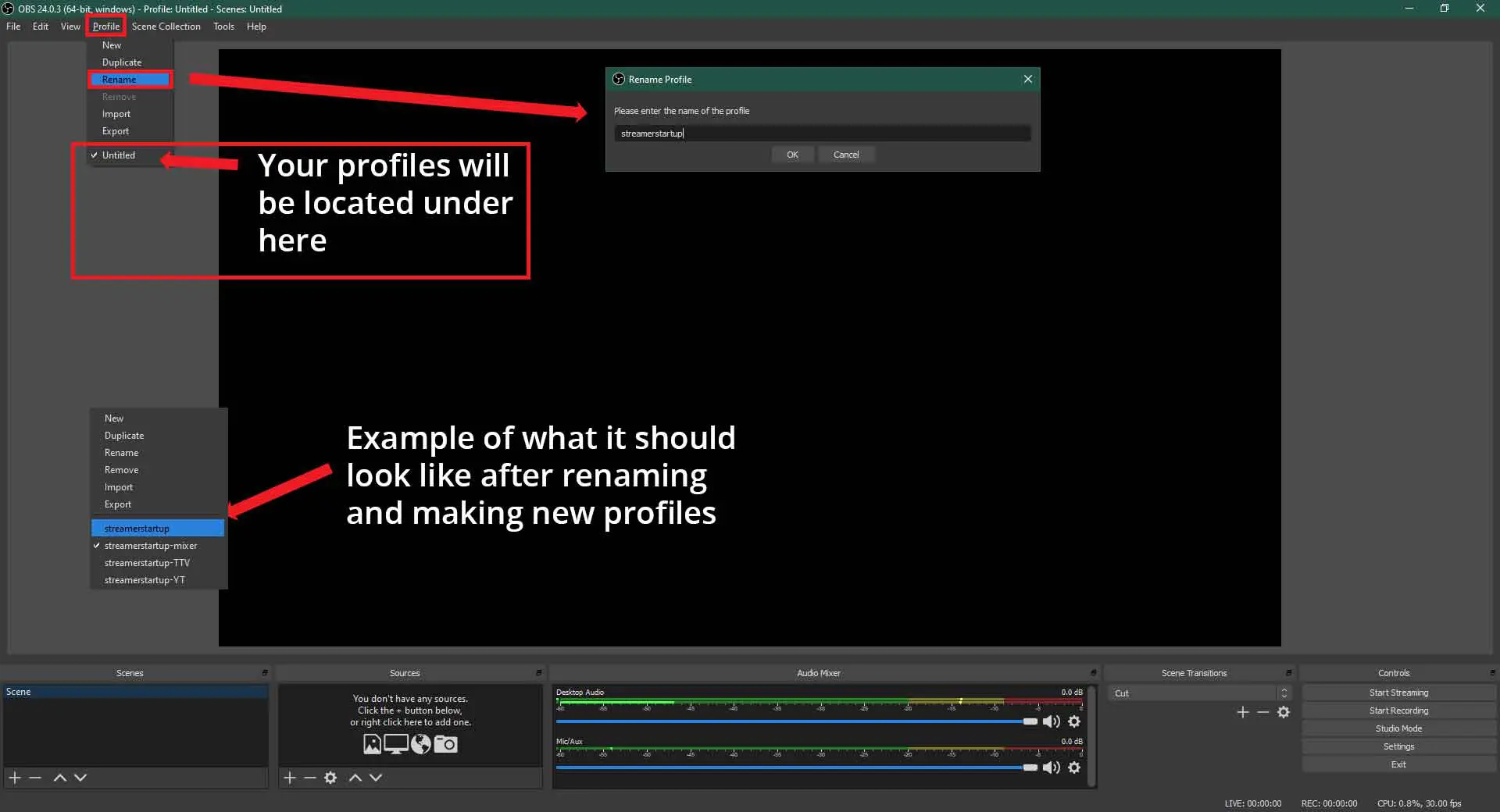1500x812 pixels.
Task: Click the "CPU: 0.8%, 30.00 fps" status text
Action: (1419, 803)
